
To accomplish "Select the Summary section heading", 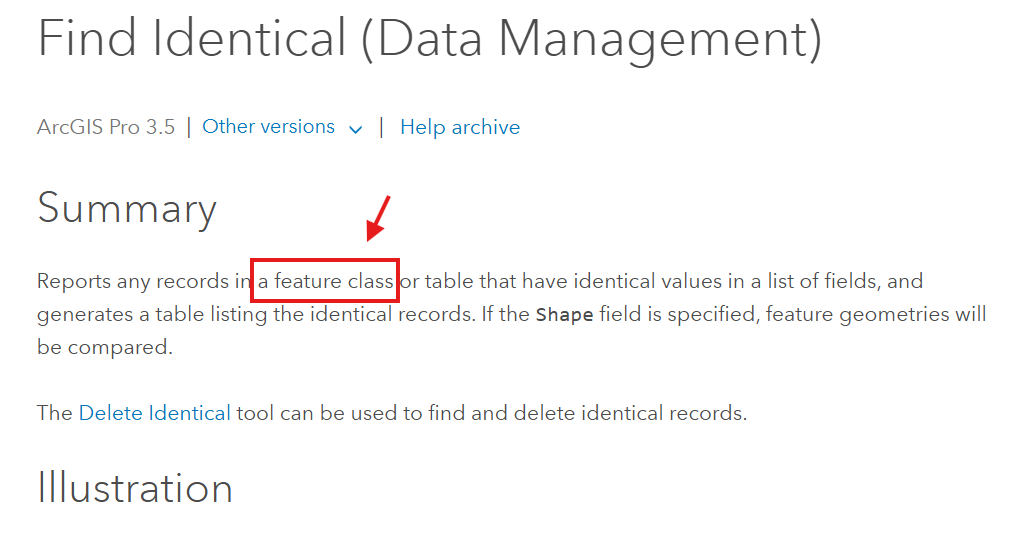I will click(127, 208).
